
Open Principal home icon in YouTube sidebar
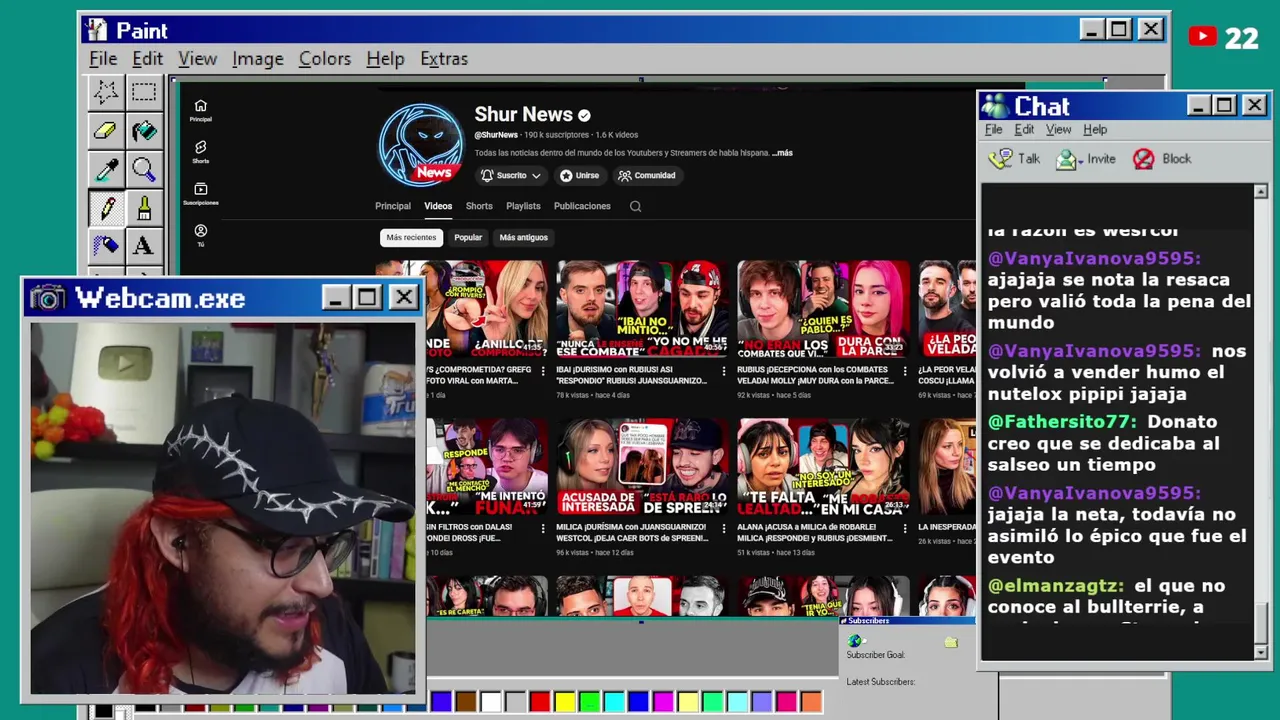(x=200, y=110)
